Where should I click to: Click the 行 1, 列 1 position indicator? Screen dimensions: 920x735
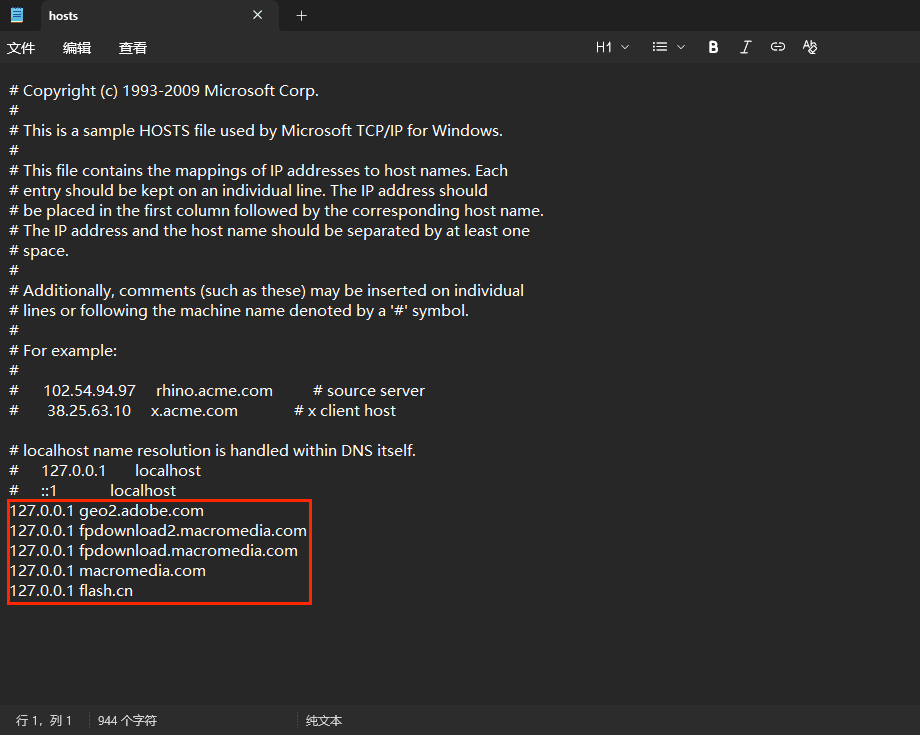pyautogui.click(x=44, y=720)
